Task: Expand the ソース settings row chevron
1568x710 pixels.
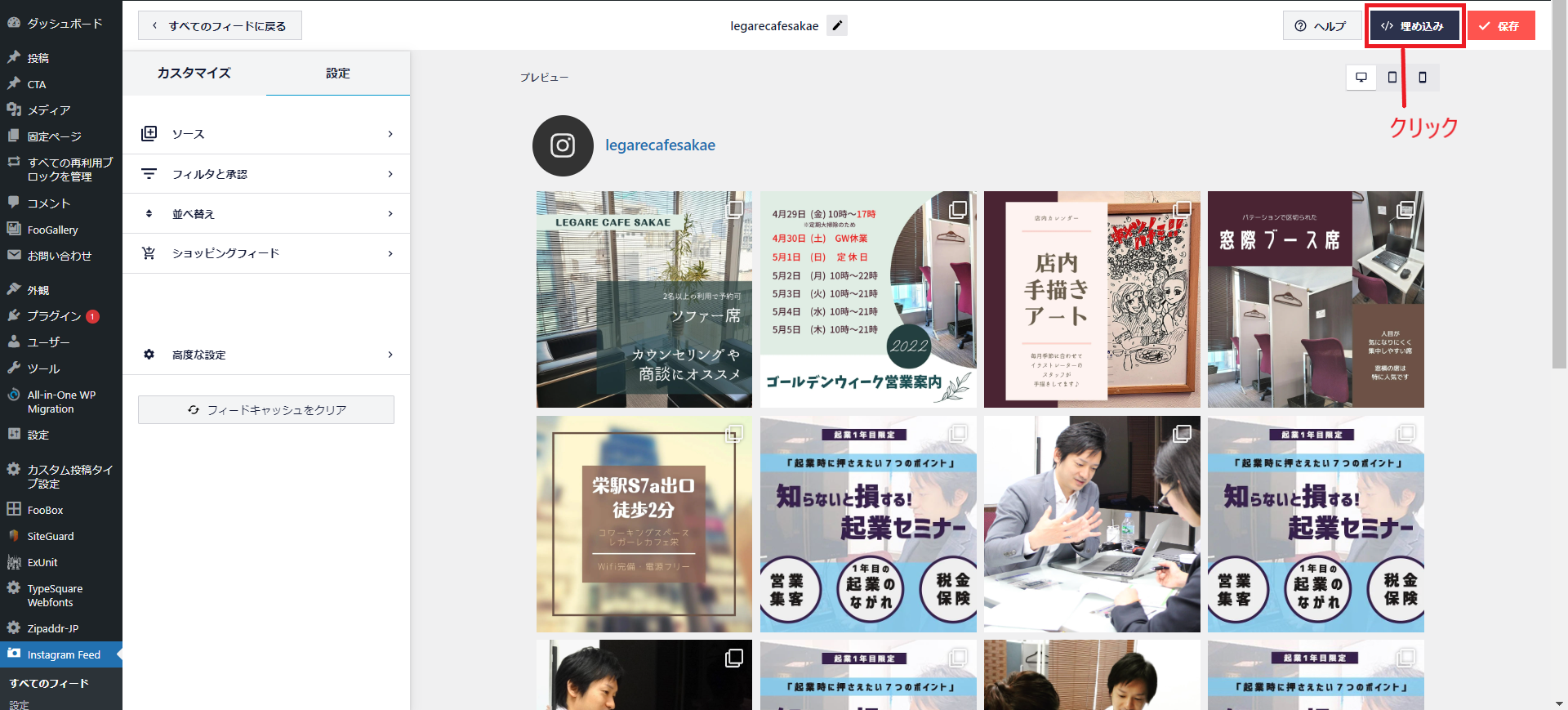Action: pos(390,133)
